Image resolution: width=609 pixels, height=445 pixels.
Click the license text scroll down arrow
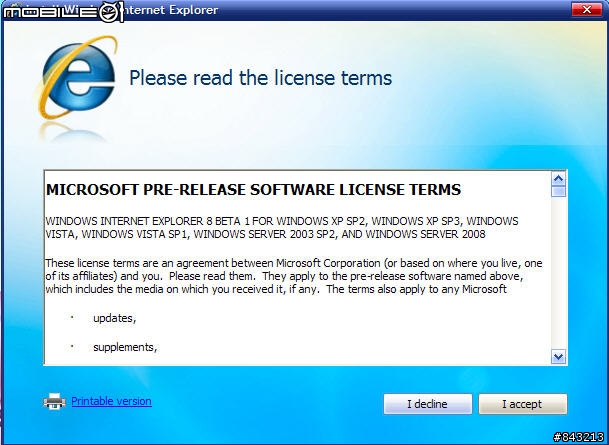coord(559,356)
